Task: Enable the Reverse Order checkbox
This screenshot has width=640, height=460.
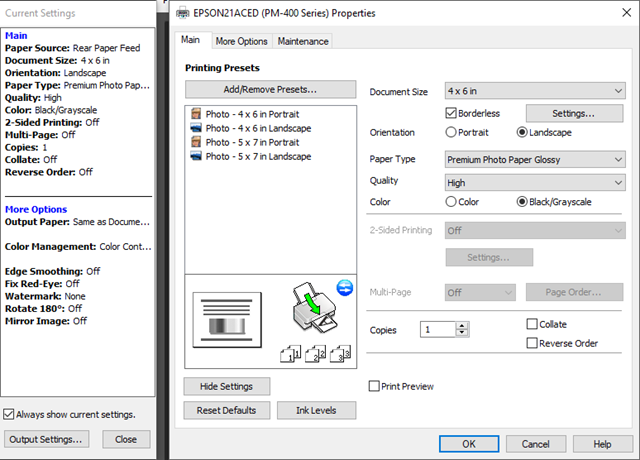Action: 532,343
